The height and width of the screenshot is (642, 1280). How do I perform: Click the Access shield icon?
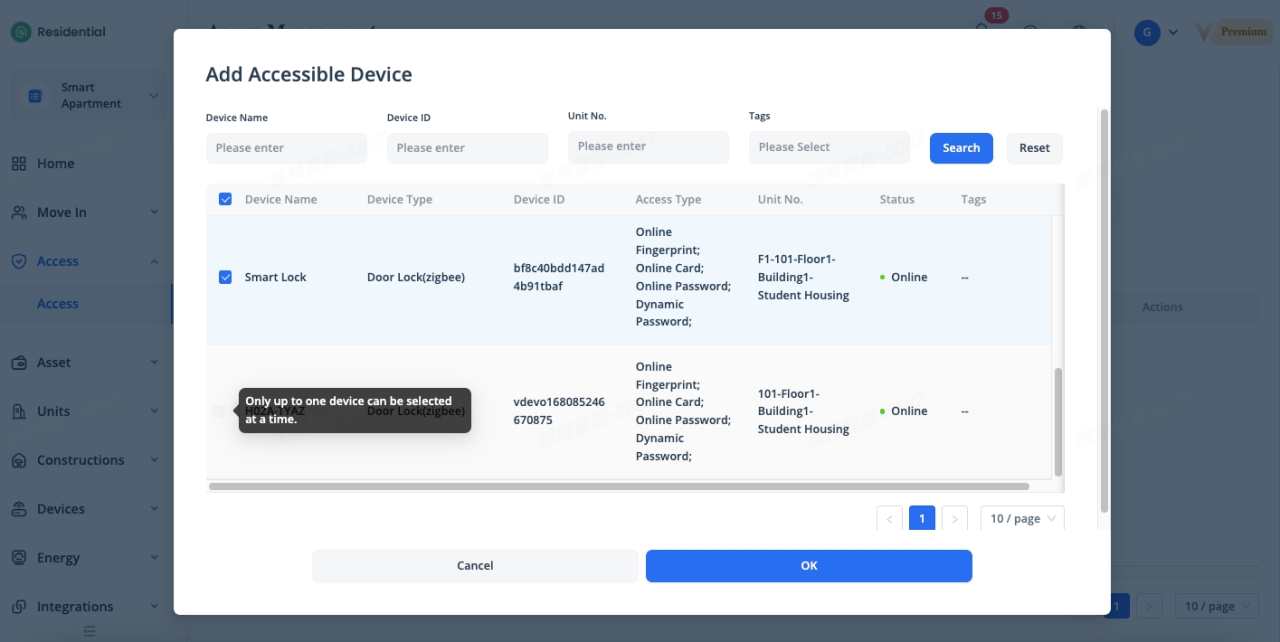19,261
